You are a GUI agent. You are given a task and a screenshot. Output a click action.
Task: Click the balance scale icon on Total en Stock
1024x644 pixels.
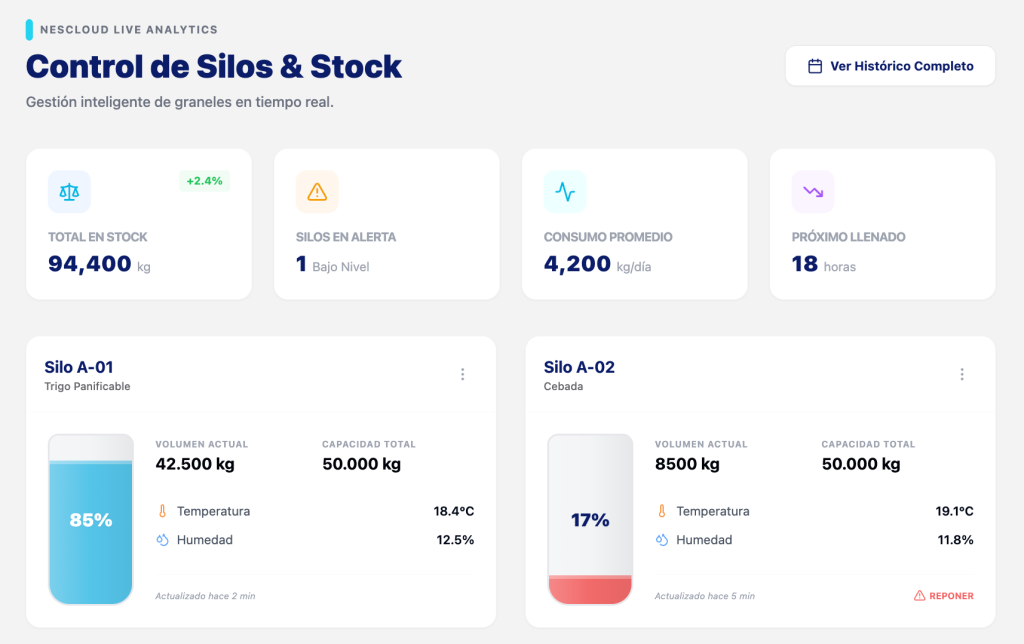coord(68,191)
